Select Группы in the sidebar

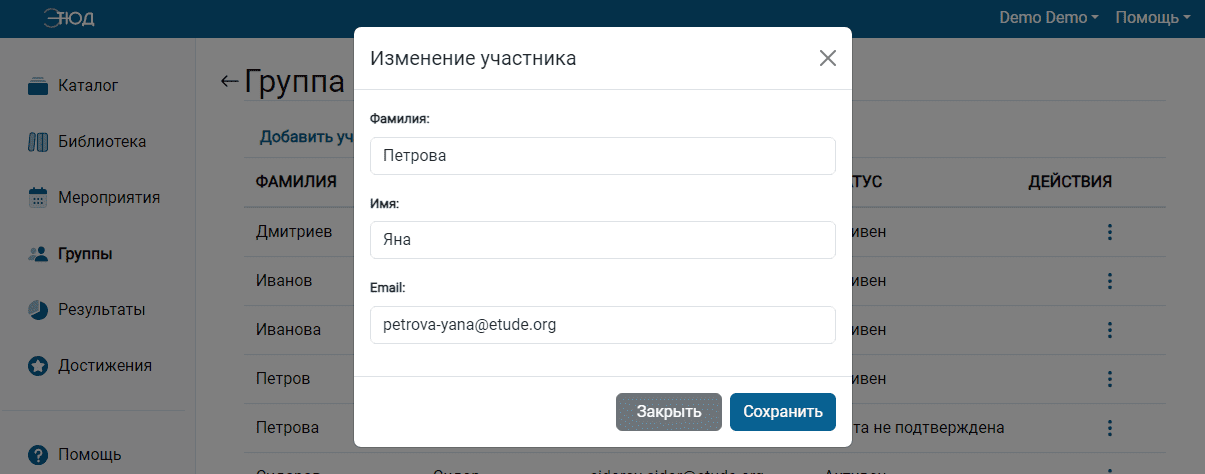[85, 254]
